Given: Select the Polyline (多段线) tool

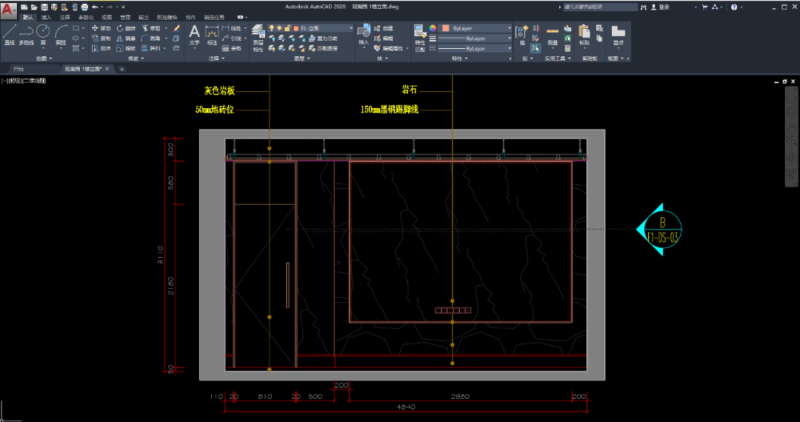Looking at the screenshot, I should point(26,34).
